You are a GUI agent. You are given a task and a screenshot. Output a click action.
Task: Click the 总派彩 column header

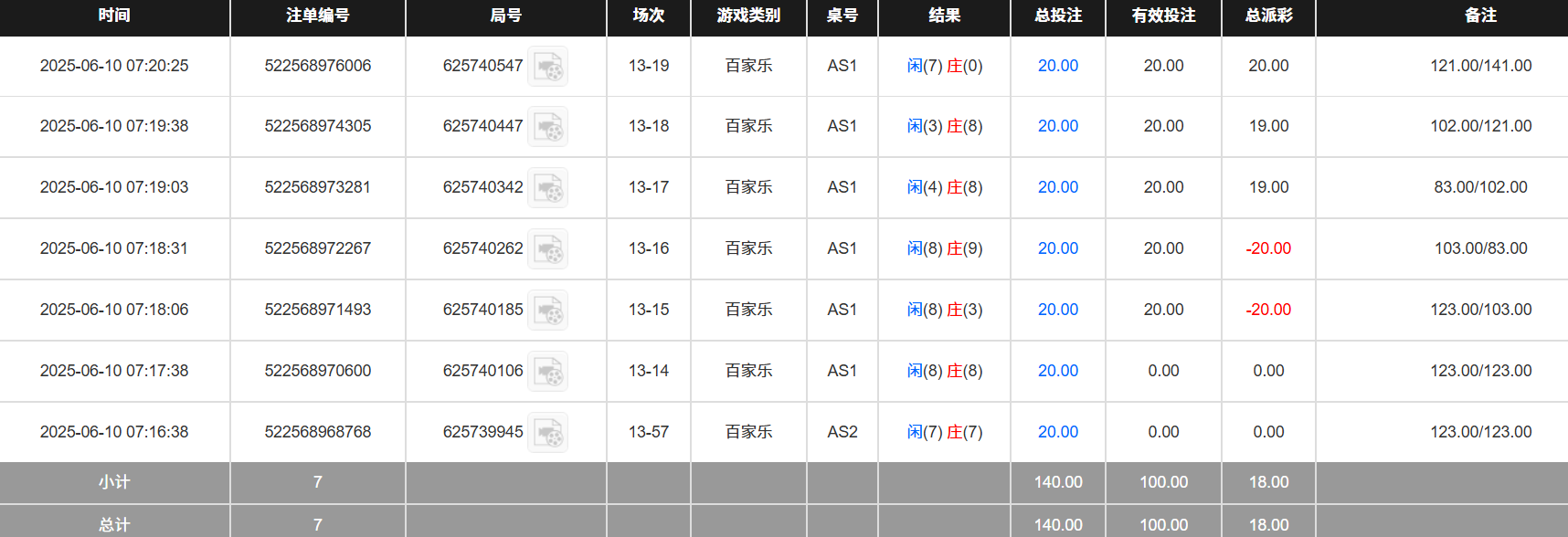[x=1267, y=16]
